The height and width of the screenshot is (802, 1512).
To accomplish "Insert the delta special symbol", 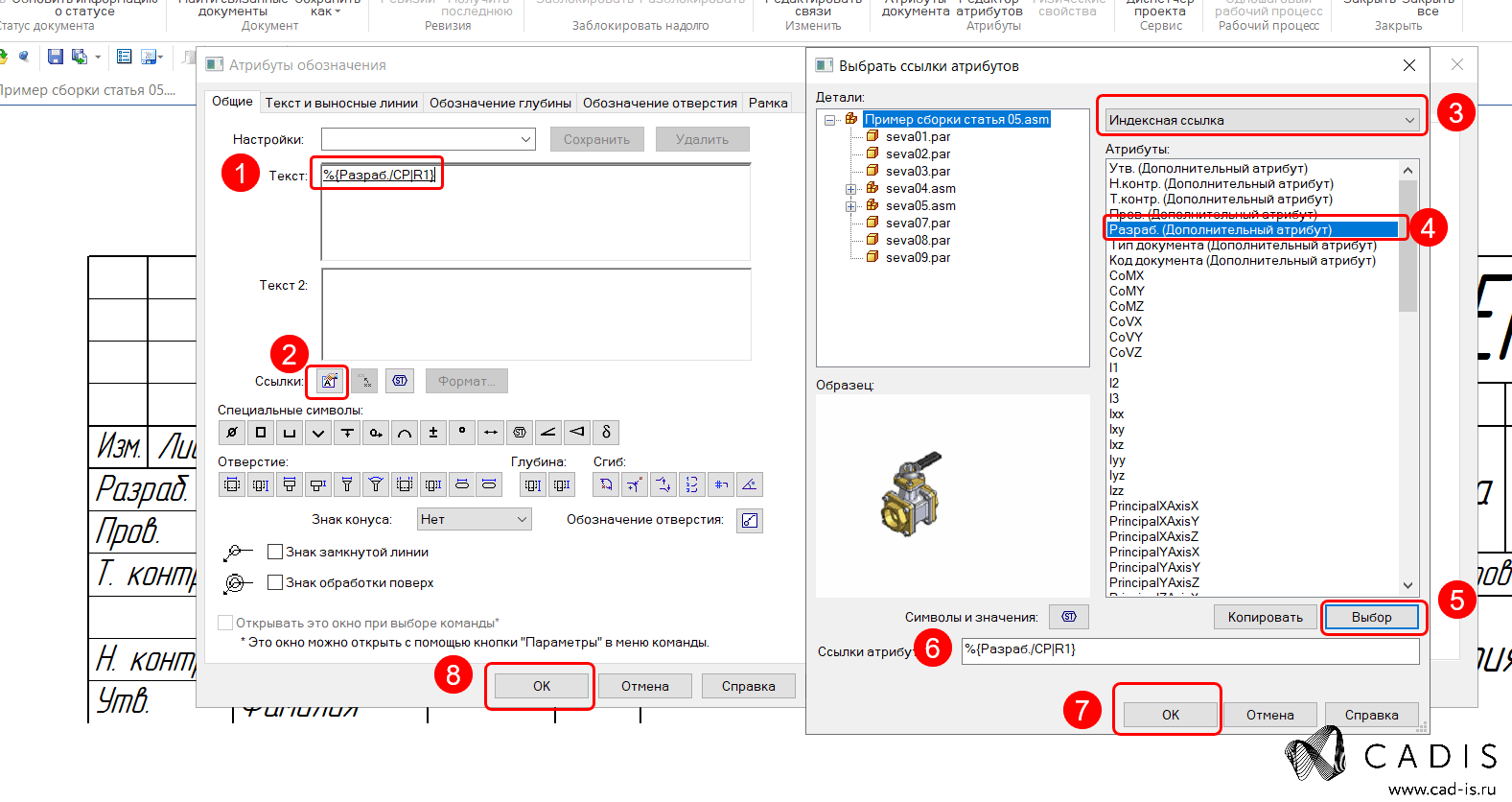I will (x=606, y=432).
